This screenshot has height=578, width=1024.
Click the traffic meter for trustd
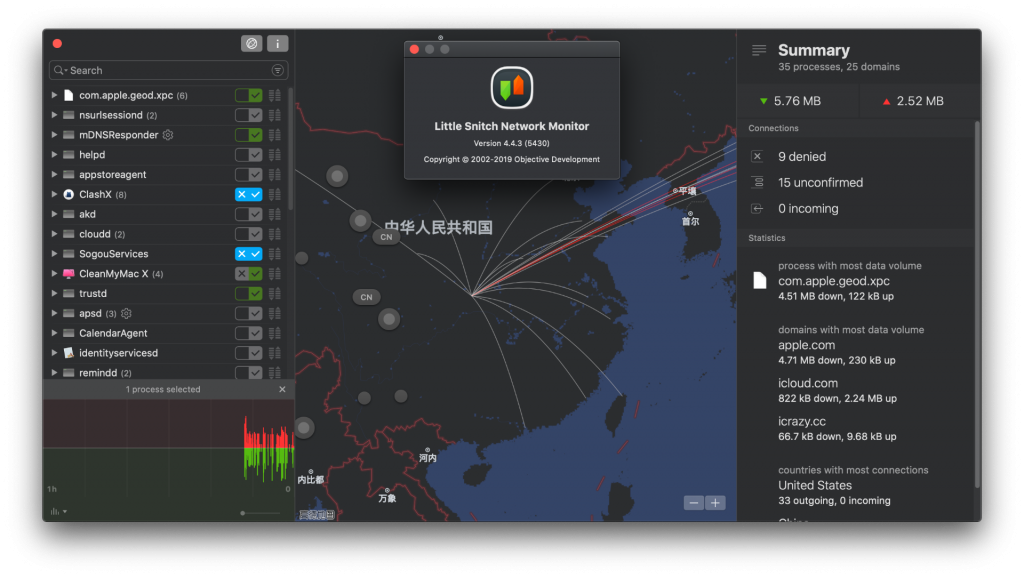pyautogui.click(x=275, y=294)
